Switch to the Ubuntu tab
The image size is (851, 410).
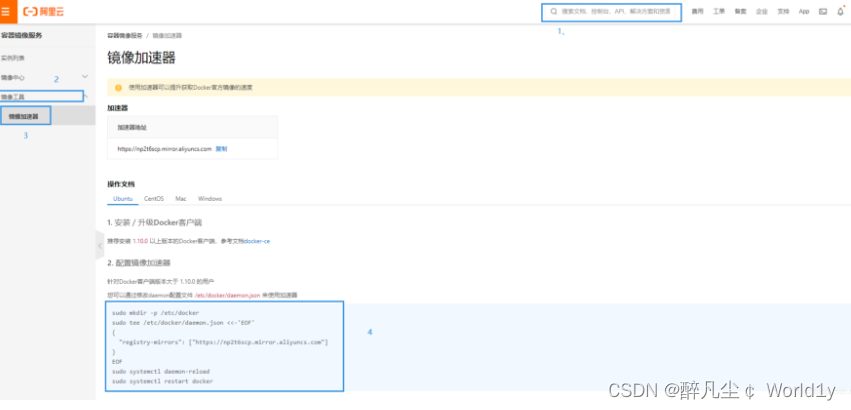click(x=123, y=199)
